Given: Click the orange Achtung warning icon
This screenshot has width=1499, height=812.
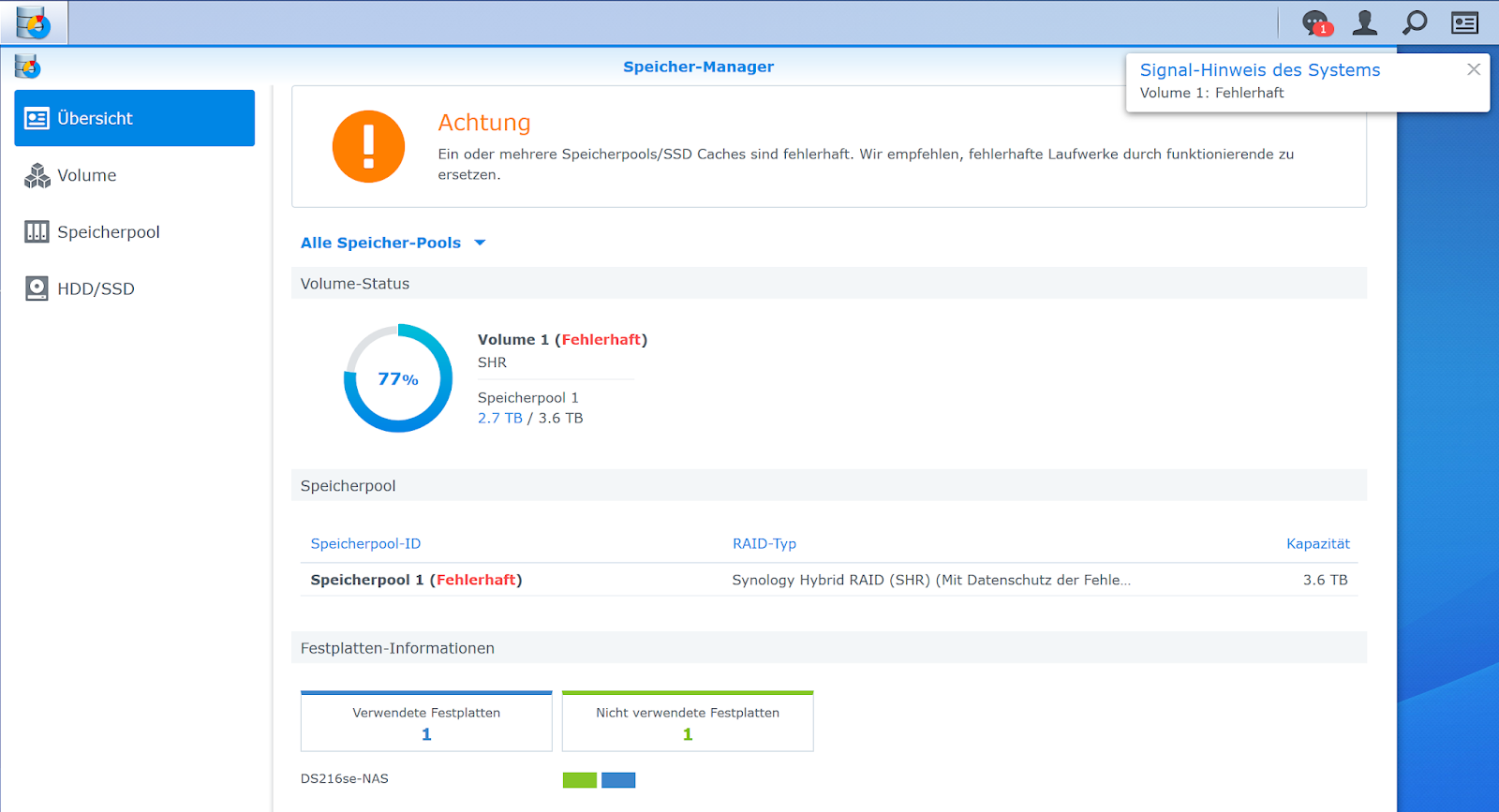Looking at the screenshot, I should pos(368,147).
